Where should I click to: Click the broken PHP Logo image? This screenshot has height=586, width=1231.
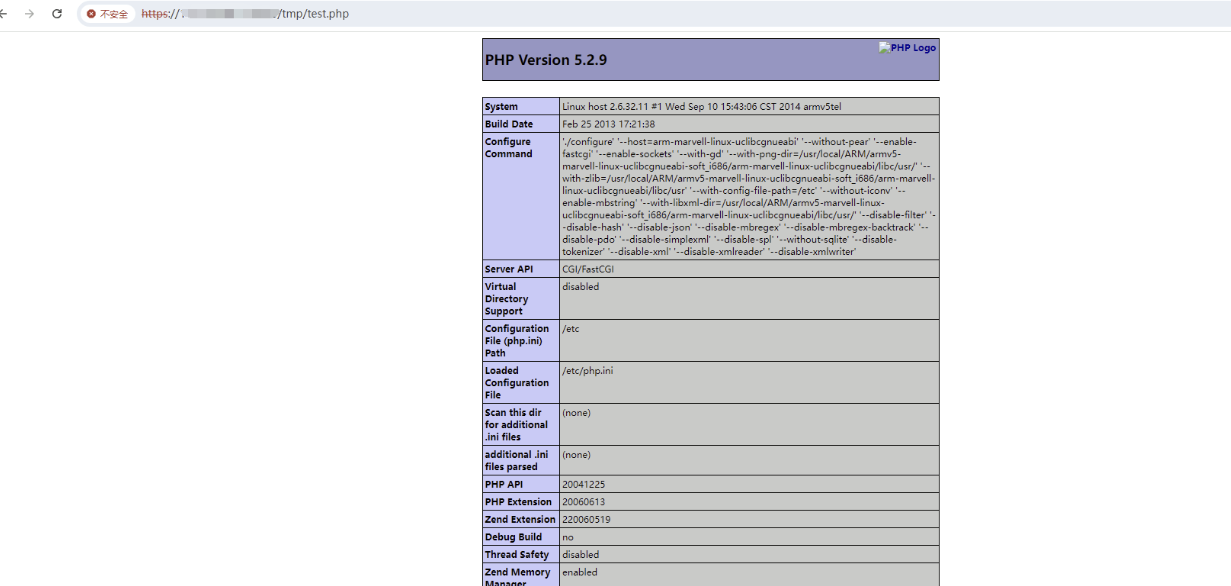click(908, 48)
